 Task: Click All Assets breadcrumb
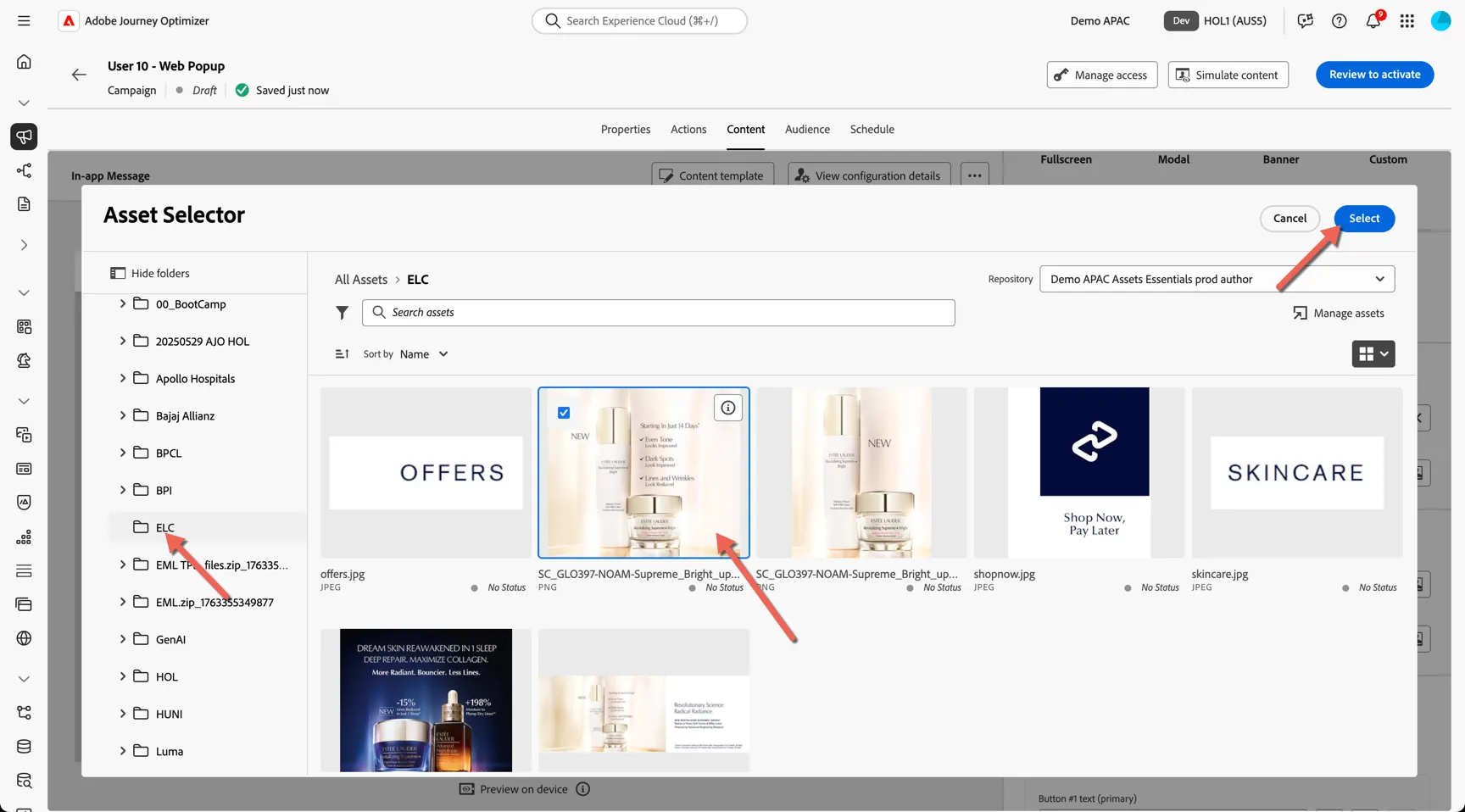(x=361, y=280)
